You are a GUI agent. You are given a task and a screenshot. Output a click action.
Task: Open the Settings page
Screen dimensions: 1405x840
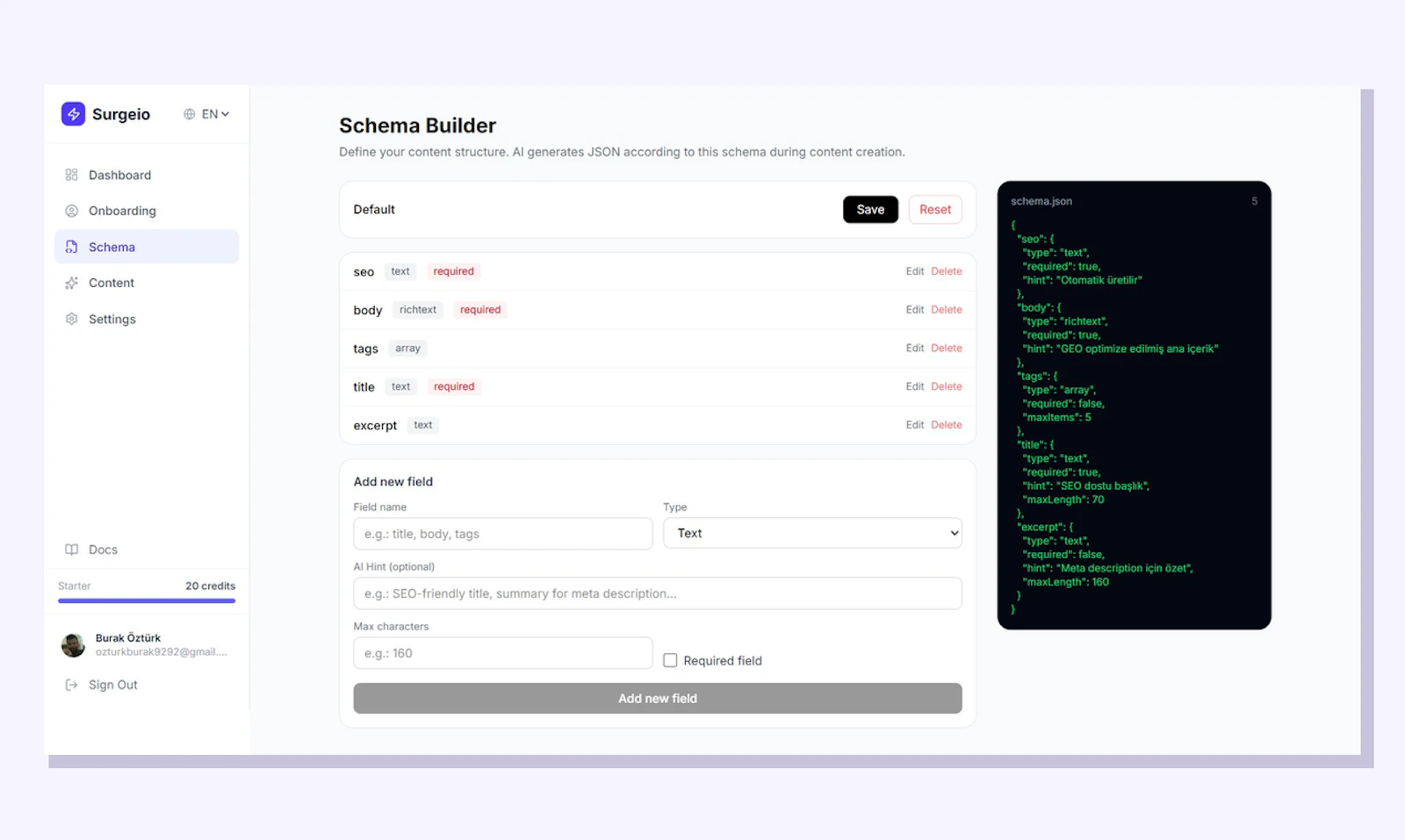(x=147, y=319)
